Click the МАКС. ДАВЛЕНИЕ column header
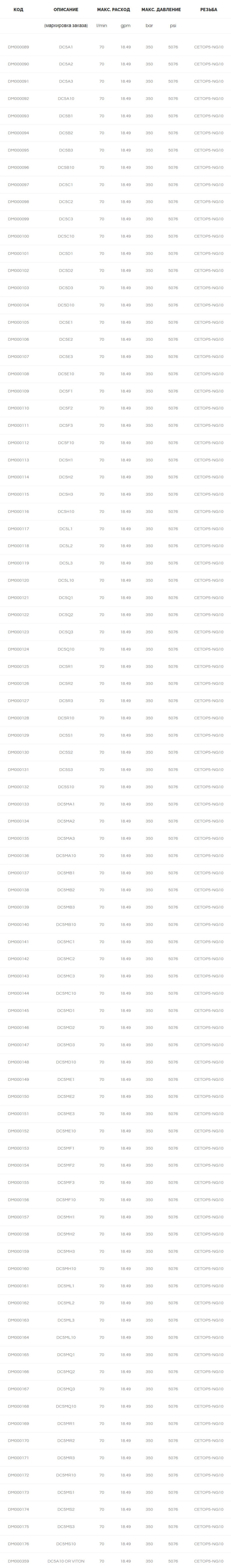Screen dimensions: 231x1568 tap(161, 10)
